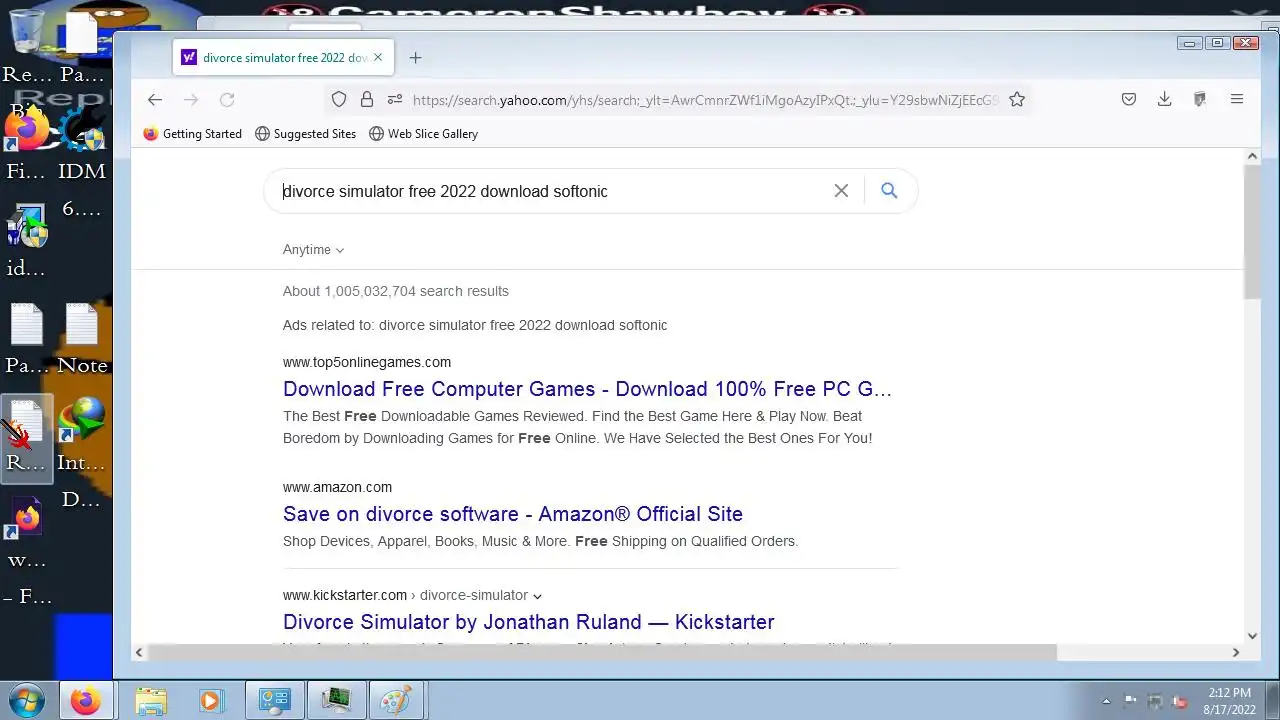Open Paint from the taskbar
Viewport: 1280px width, 720px height.
(397, 701)
